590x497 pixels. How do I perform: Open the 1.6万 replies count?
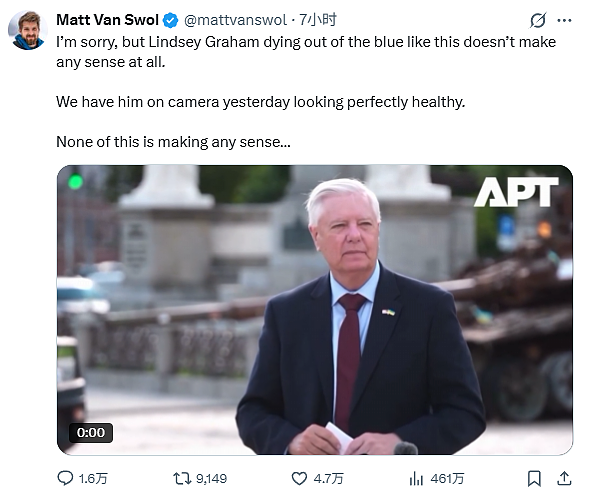93,479
